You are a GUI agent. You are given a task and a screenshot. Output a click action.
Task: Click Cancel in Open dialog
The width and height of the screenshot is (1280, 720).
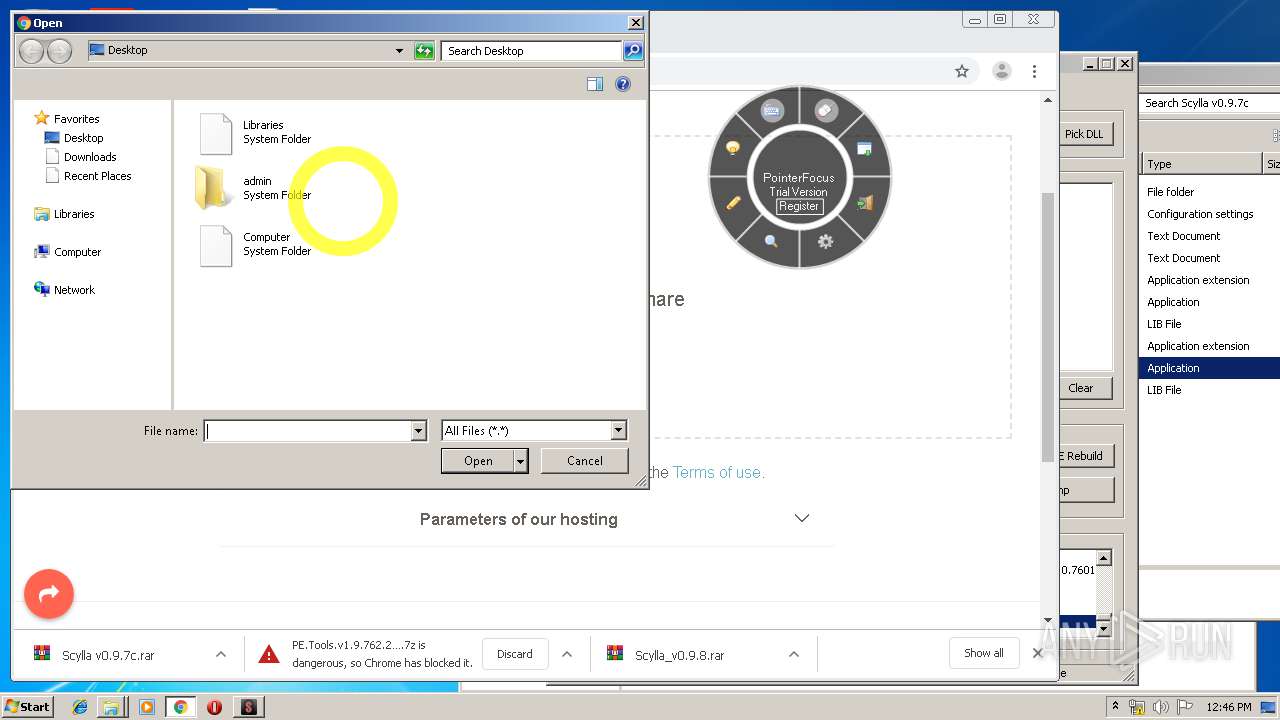[585, 461]
